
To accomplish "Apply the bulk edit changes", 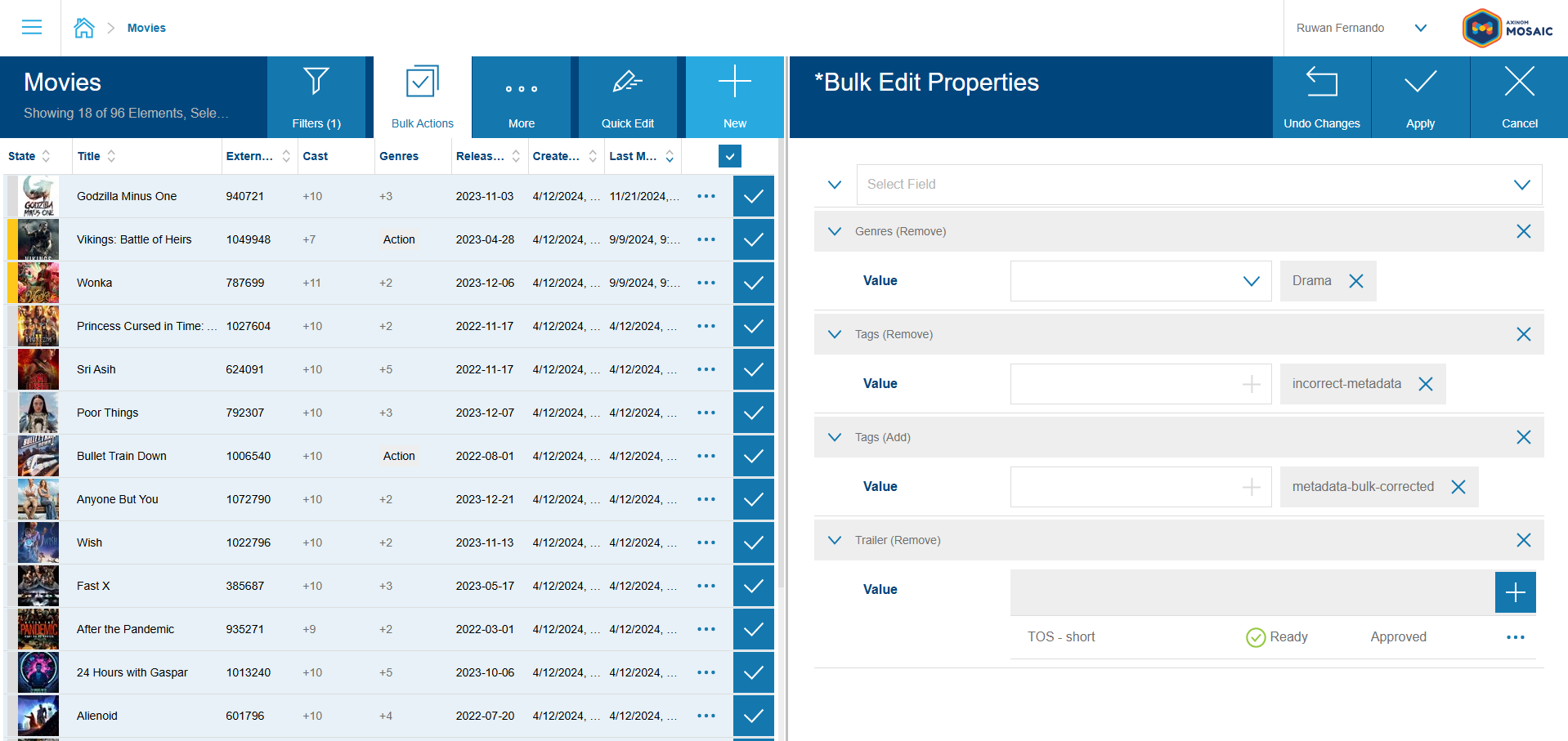I will 1419,96.
